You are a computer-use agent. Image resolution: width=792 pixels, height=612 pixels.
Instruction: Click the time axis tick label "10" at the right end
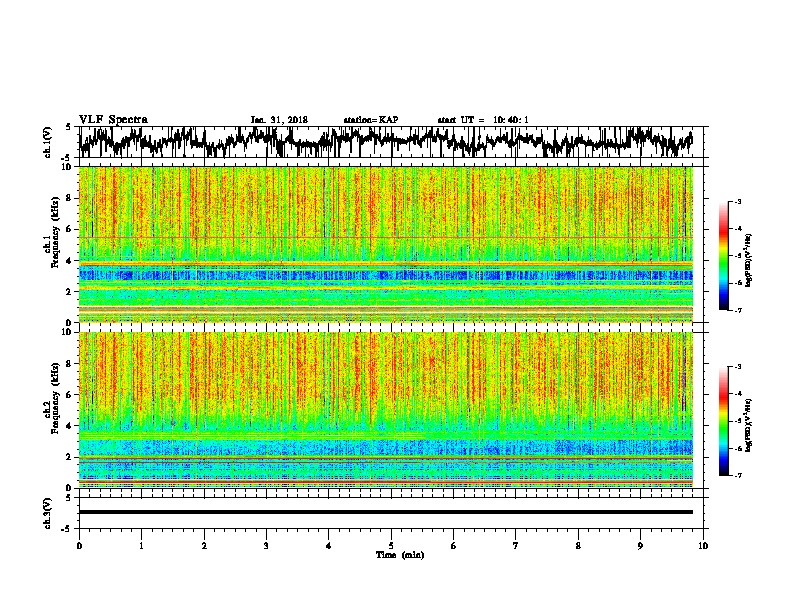[703, 546]
